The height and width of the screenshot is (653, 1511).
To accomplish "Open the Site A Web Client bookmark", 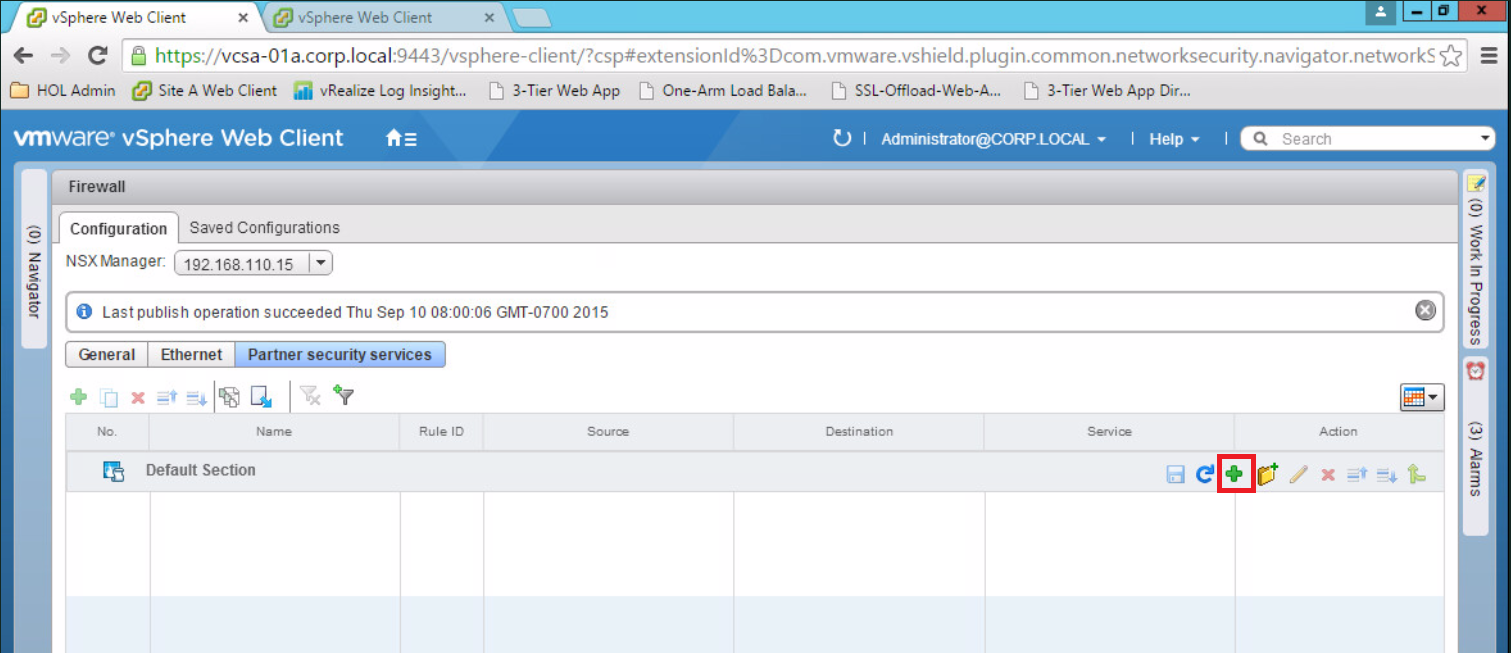I will point(205,90).
